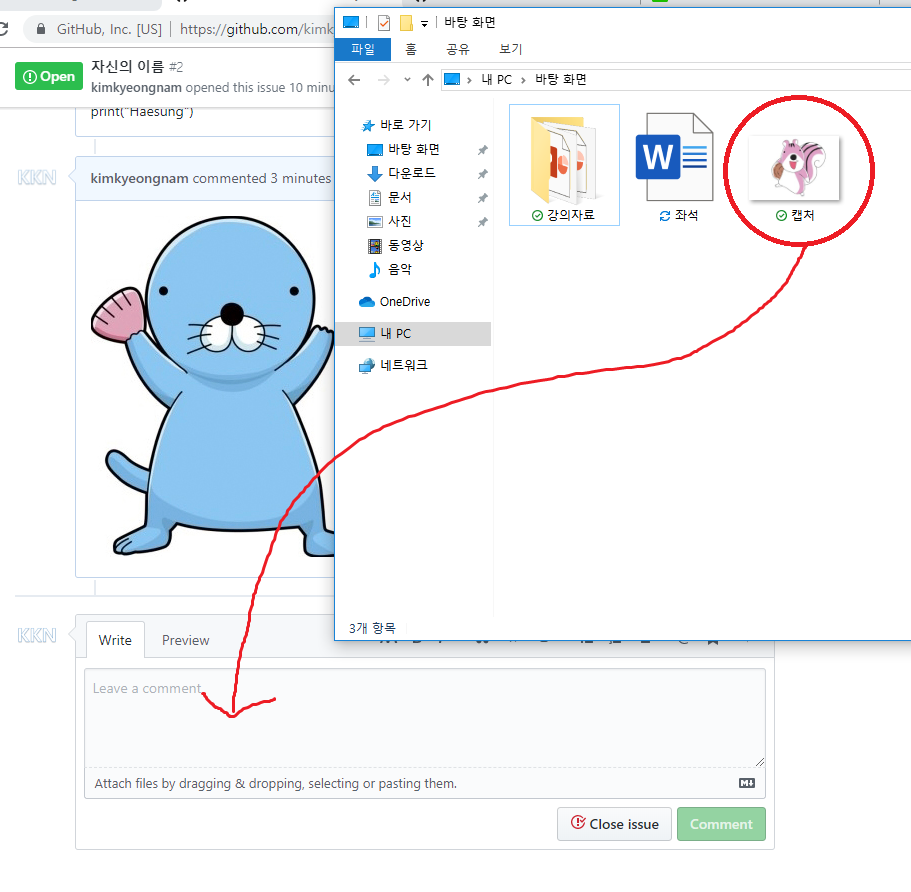Click the Close issue button
911x892 pixels.
pyautogui.click(x=614, y=824)
